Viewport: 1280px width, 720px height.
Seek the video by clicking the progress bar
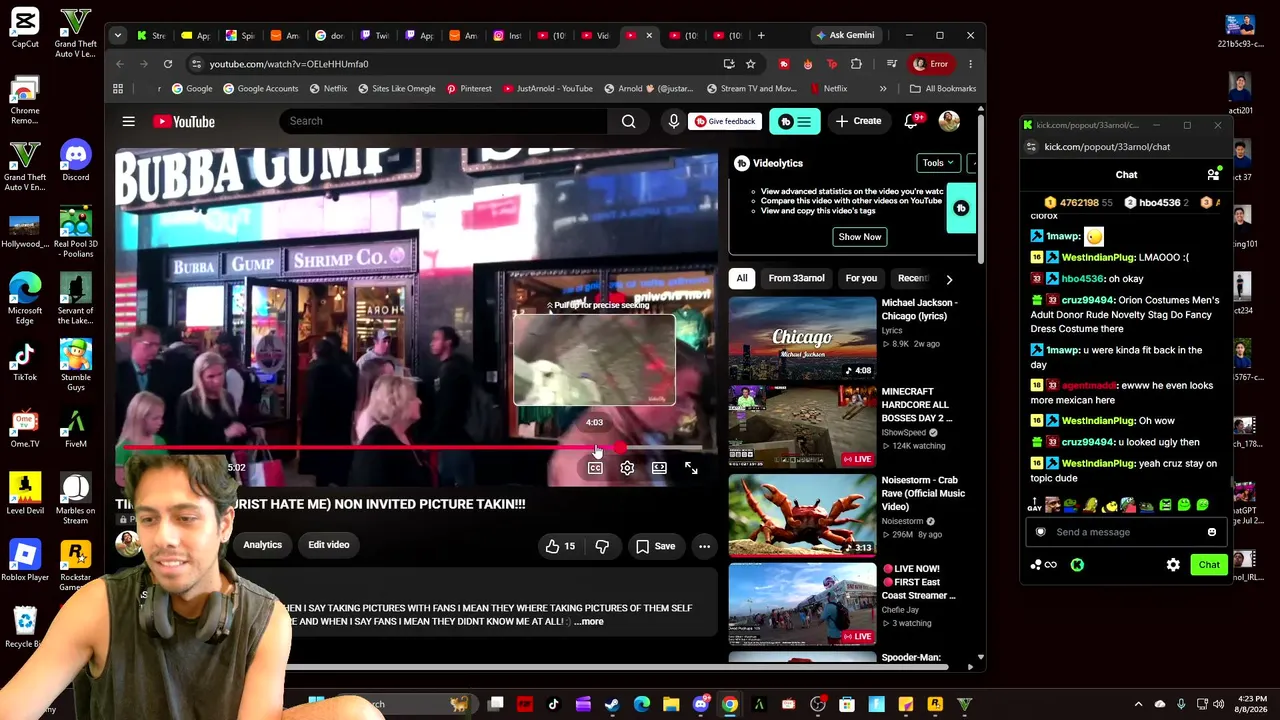point(415,449)
